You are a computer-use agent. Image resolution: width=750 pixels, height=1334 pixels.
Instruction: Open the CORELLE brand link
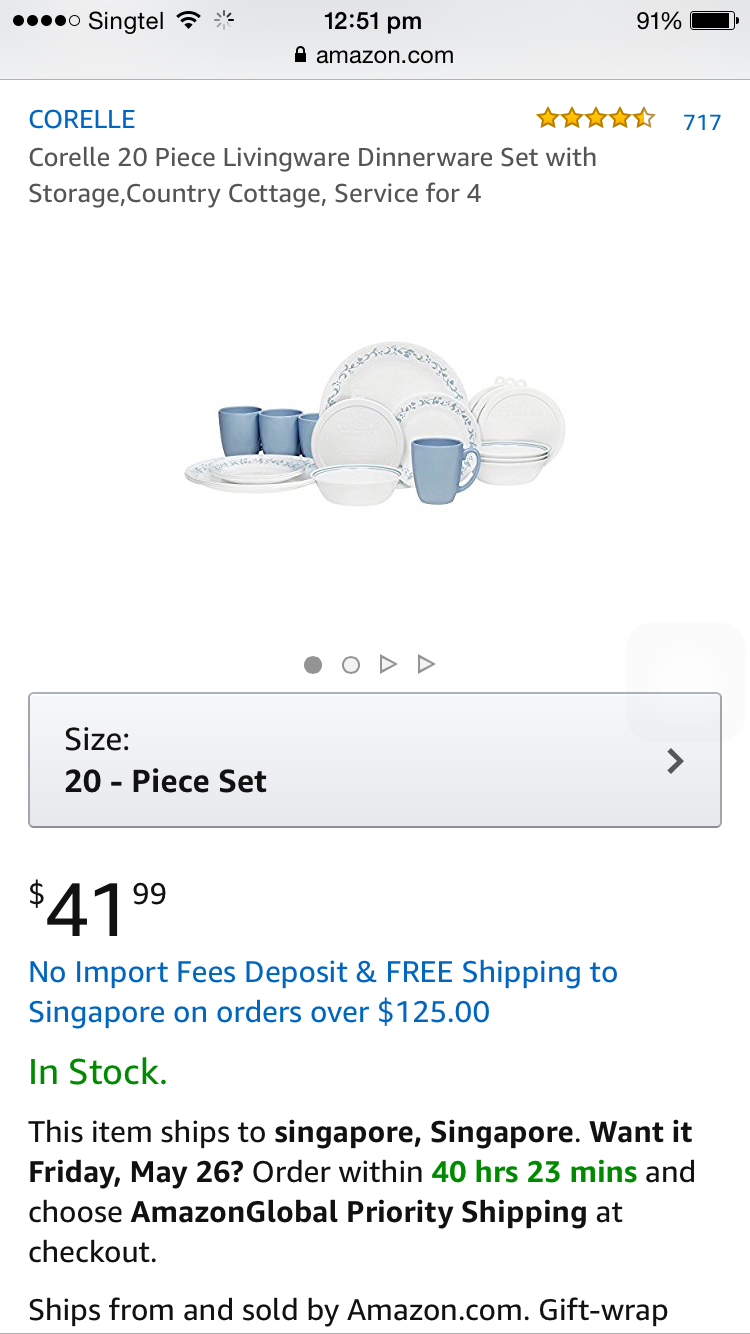[x=82, y=120]
